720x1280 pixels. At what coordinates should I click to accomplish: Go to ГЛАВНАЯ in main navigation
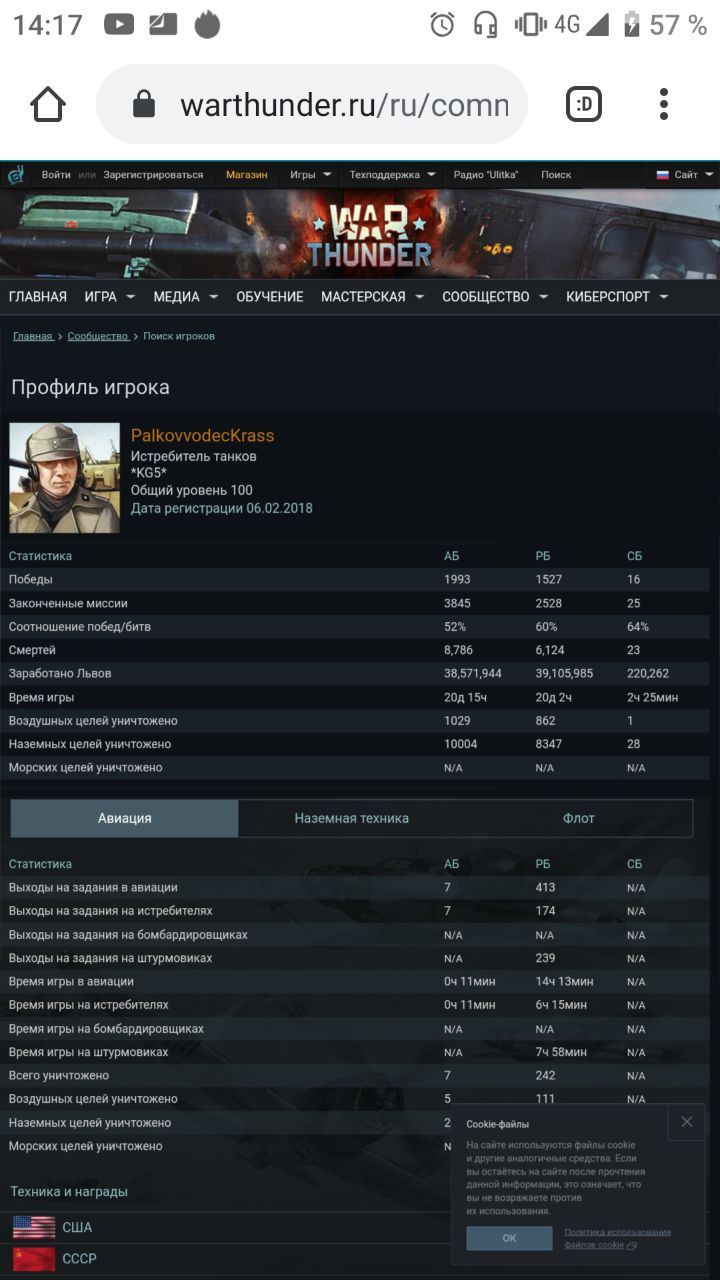click(38, 297)
